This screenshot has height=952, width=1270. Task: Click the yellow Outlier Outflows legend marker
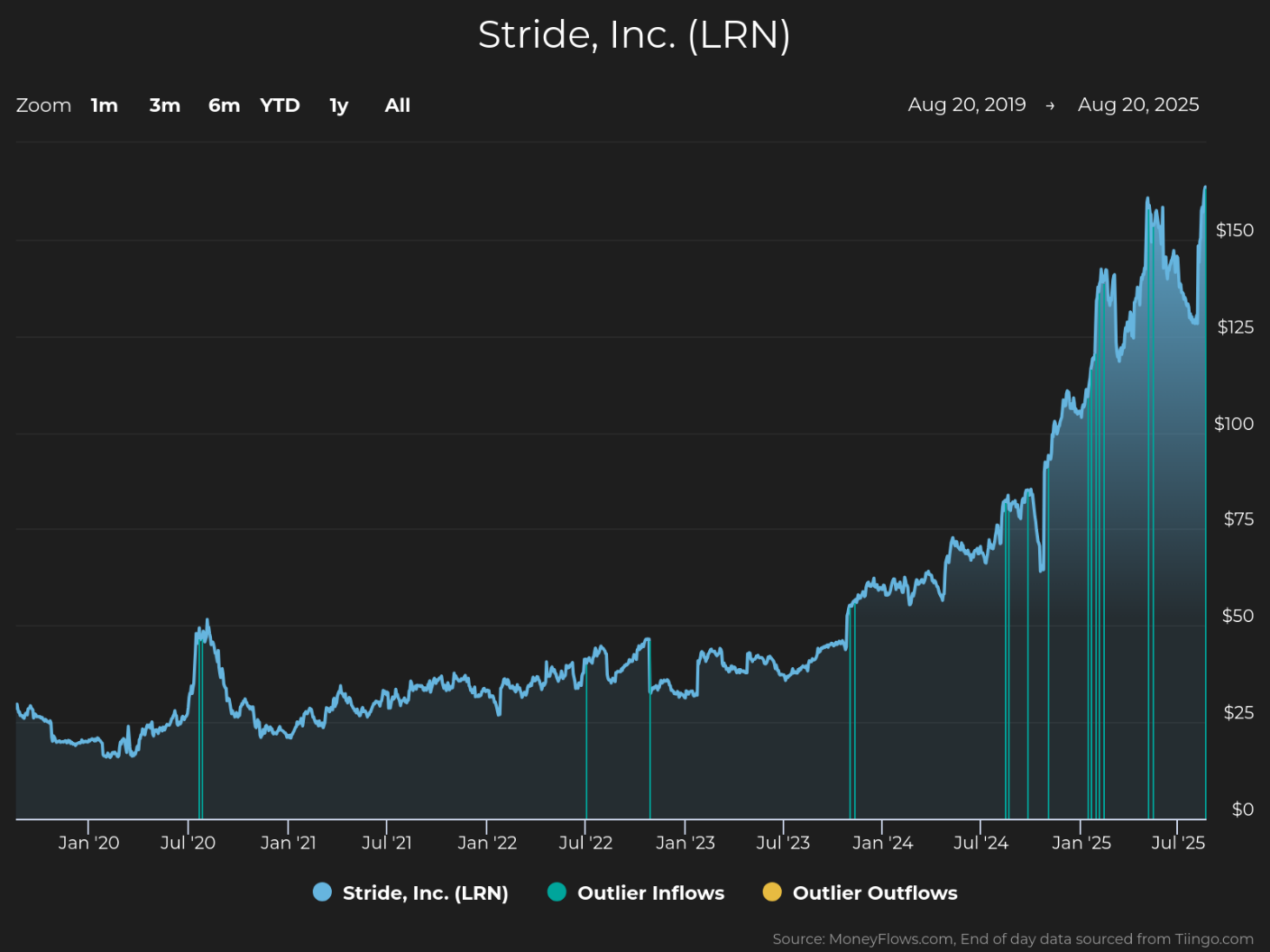(772, 892)
